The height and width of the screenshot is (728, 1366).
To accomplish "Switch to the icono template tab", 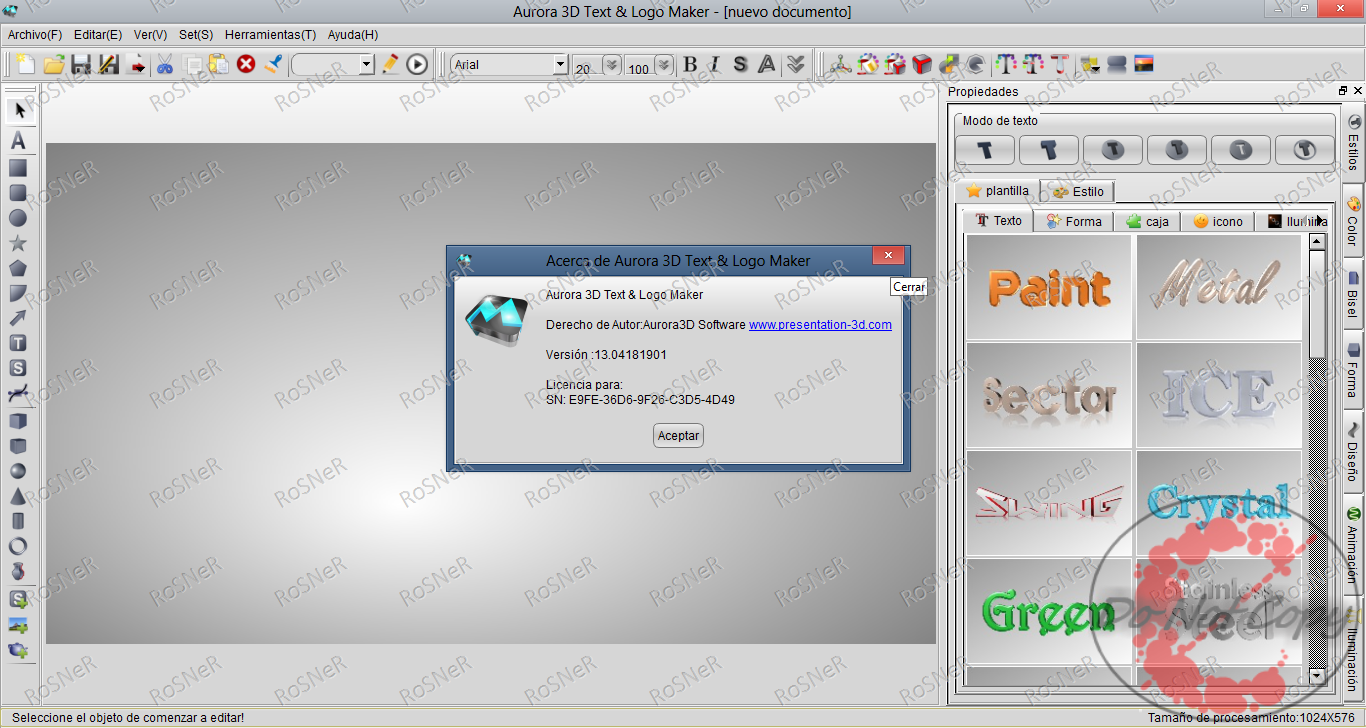I will [1218, 221].
